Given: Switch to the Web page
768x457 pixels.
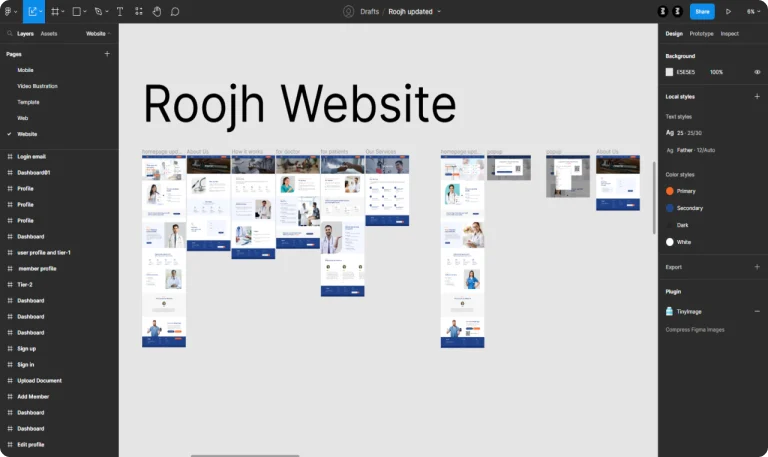Looking at the screenshot, I should pyautogui.click(x=23, y=118).
